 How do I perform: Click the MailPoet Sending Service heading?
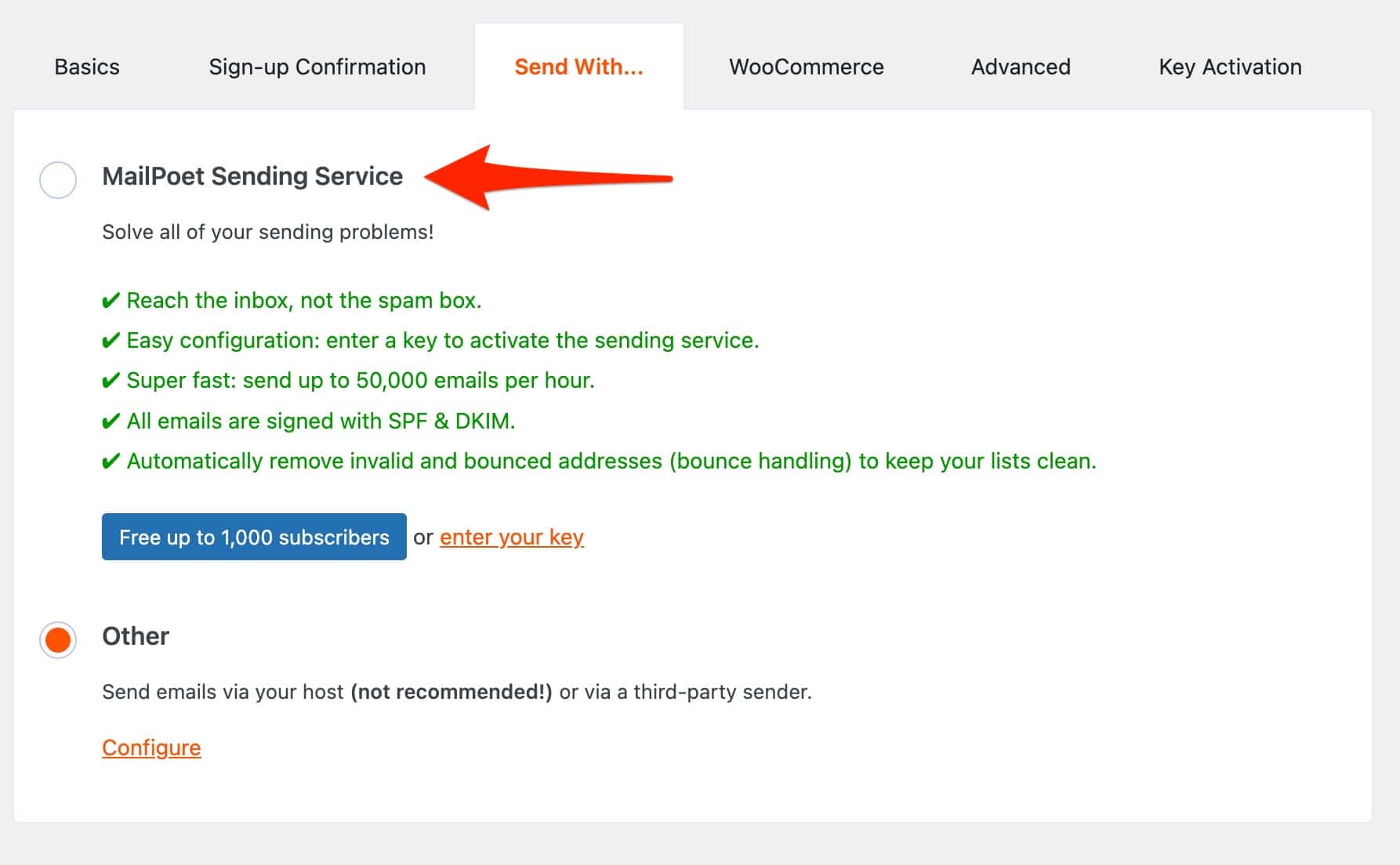[252, 176]
